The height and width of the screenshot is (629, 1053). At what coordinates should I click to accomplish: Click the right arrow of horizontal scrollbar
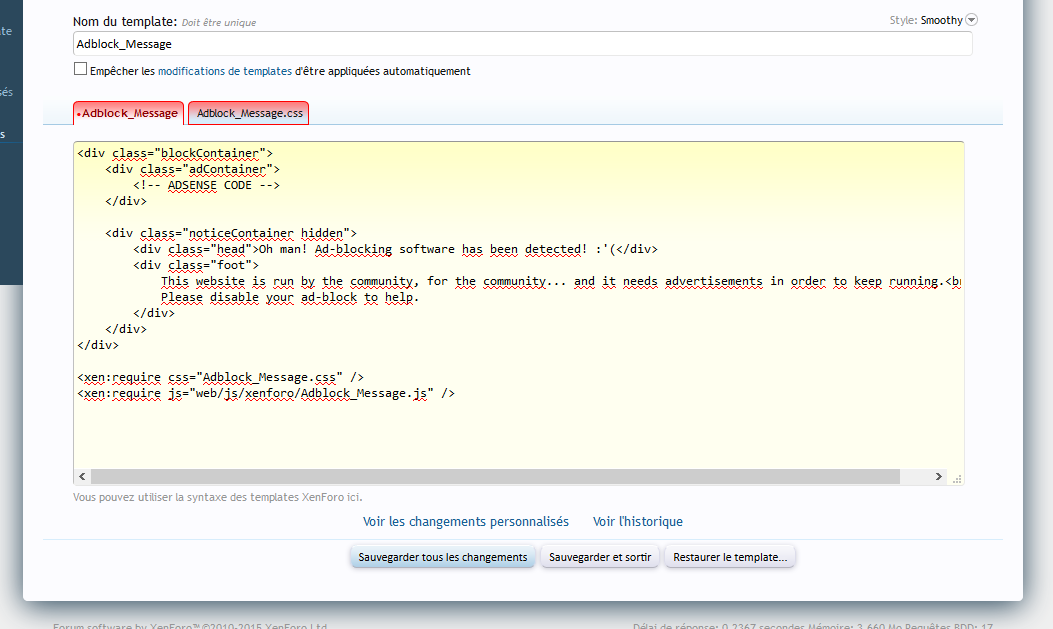(x=939, y=477)
